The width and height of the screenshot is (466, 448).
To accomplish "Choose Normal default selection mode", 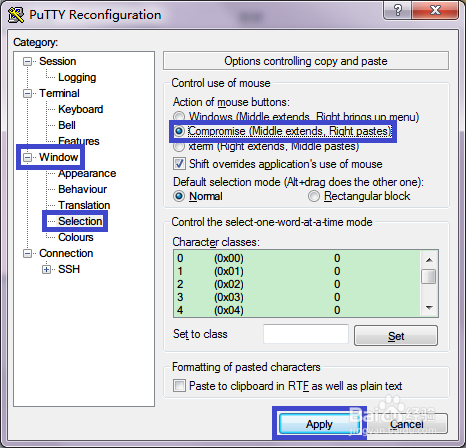I will 179,196.
